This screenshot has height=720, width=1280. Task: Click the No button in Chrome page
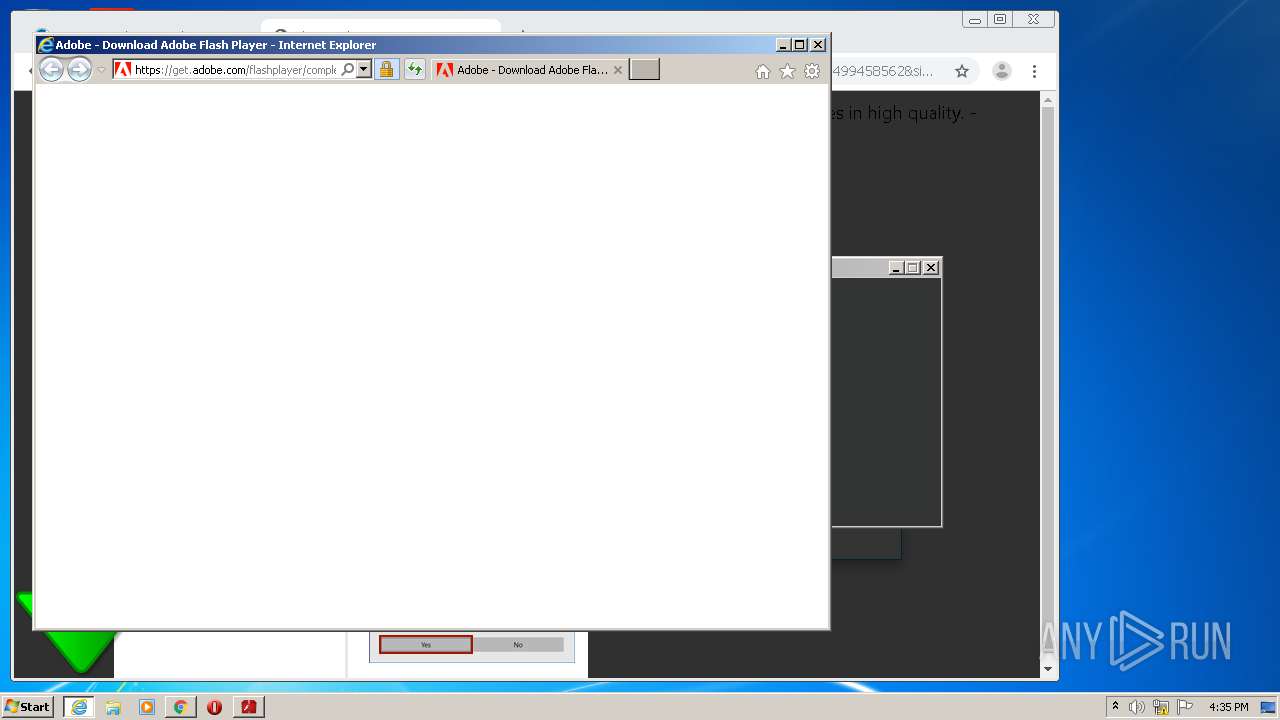tap(518, 645)
